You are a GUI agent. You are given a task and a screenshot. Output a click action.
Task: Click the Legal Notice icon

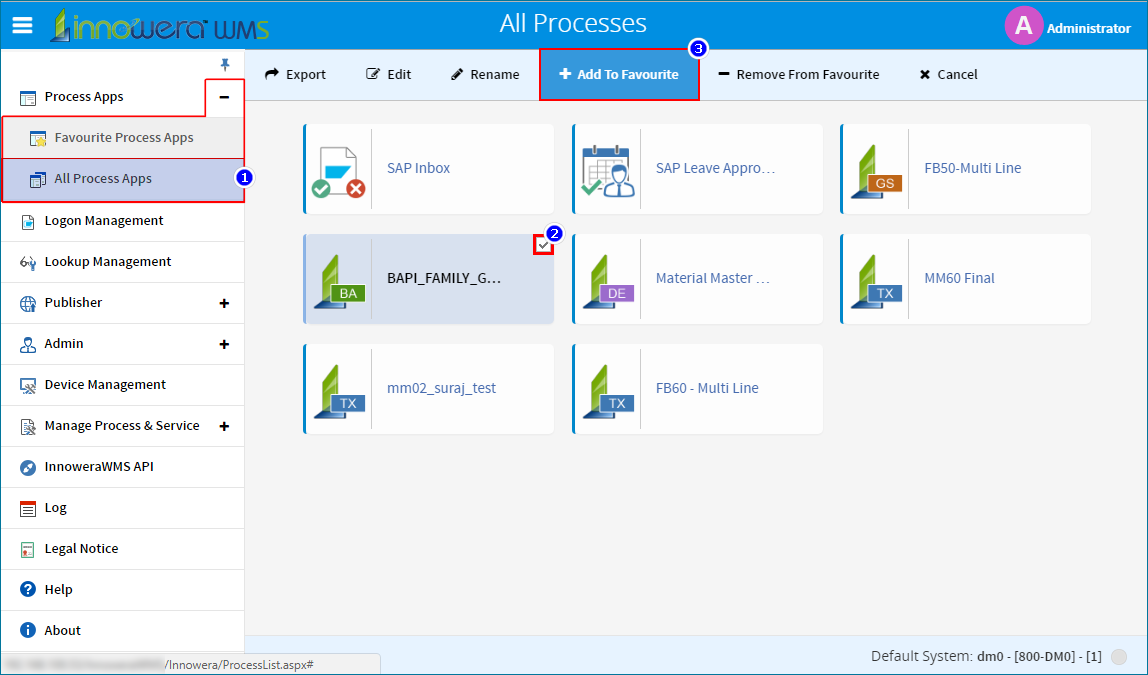point(28,550)
